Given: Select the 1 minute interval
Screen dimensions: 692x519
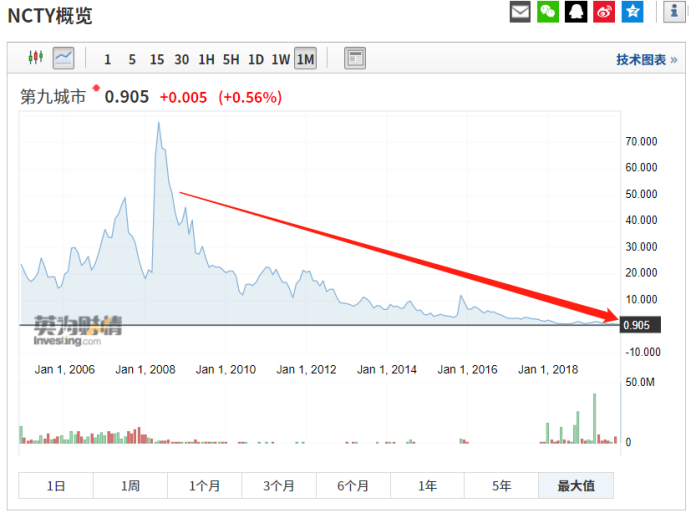Looking at the screenshot, I should click(x=107, y=59).
